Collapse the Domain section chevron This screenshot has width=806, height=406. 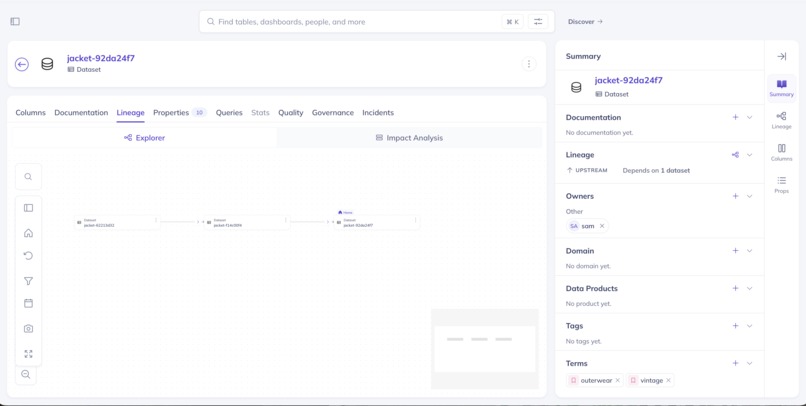749,251
